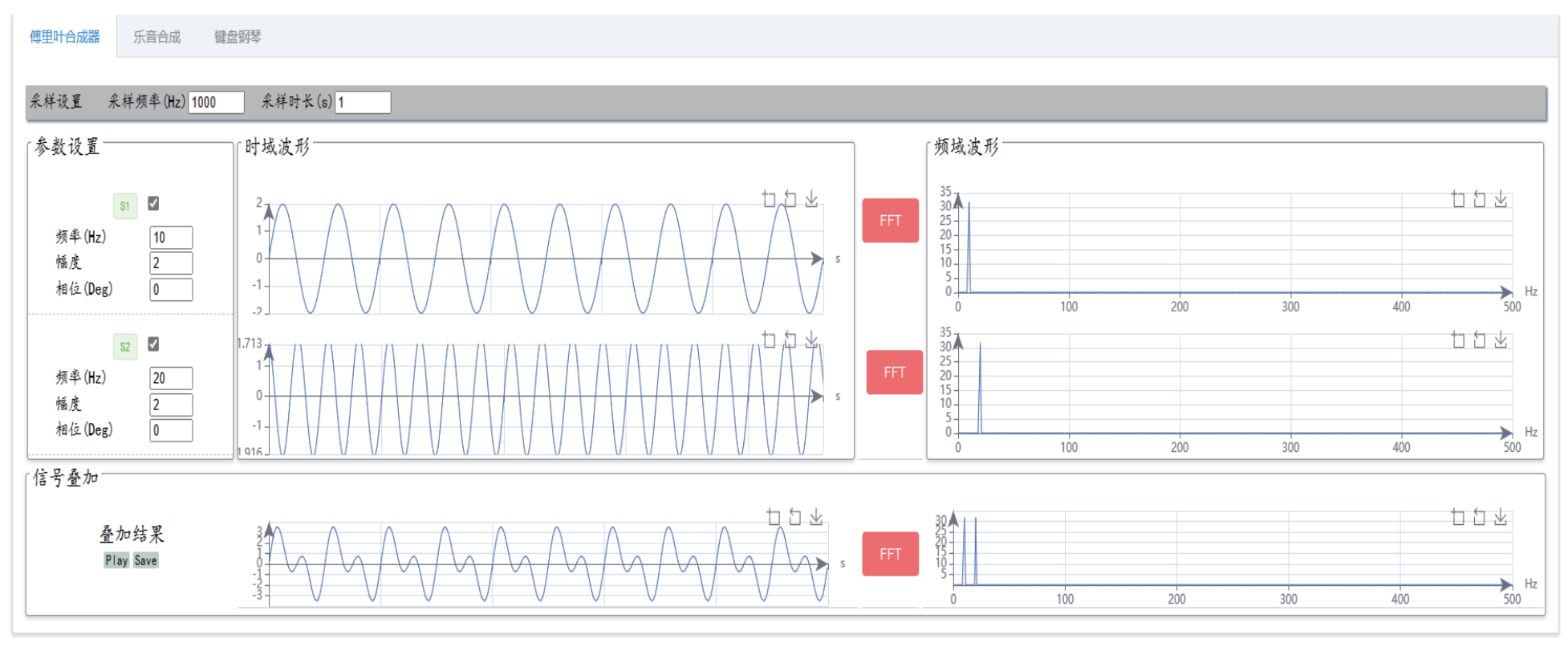Select the S1 相位 (Deg) input field
Viewport: 1568px width, 647px height.
[x=171, y=290]
